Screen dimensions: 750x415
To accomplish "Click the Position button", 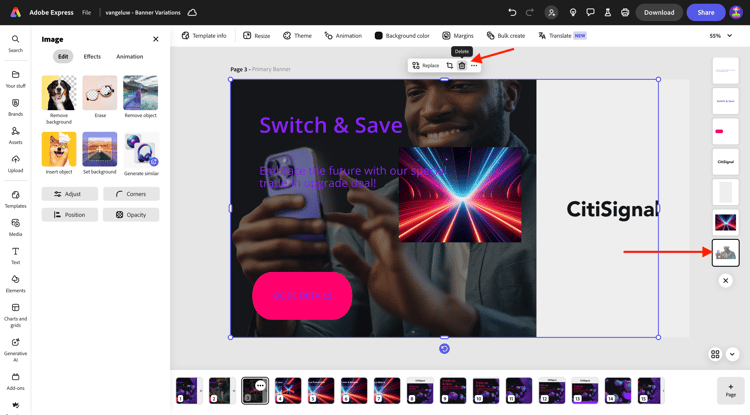I will point(70,215).
